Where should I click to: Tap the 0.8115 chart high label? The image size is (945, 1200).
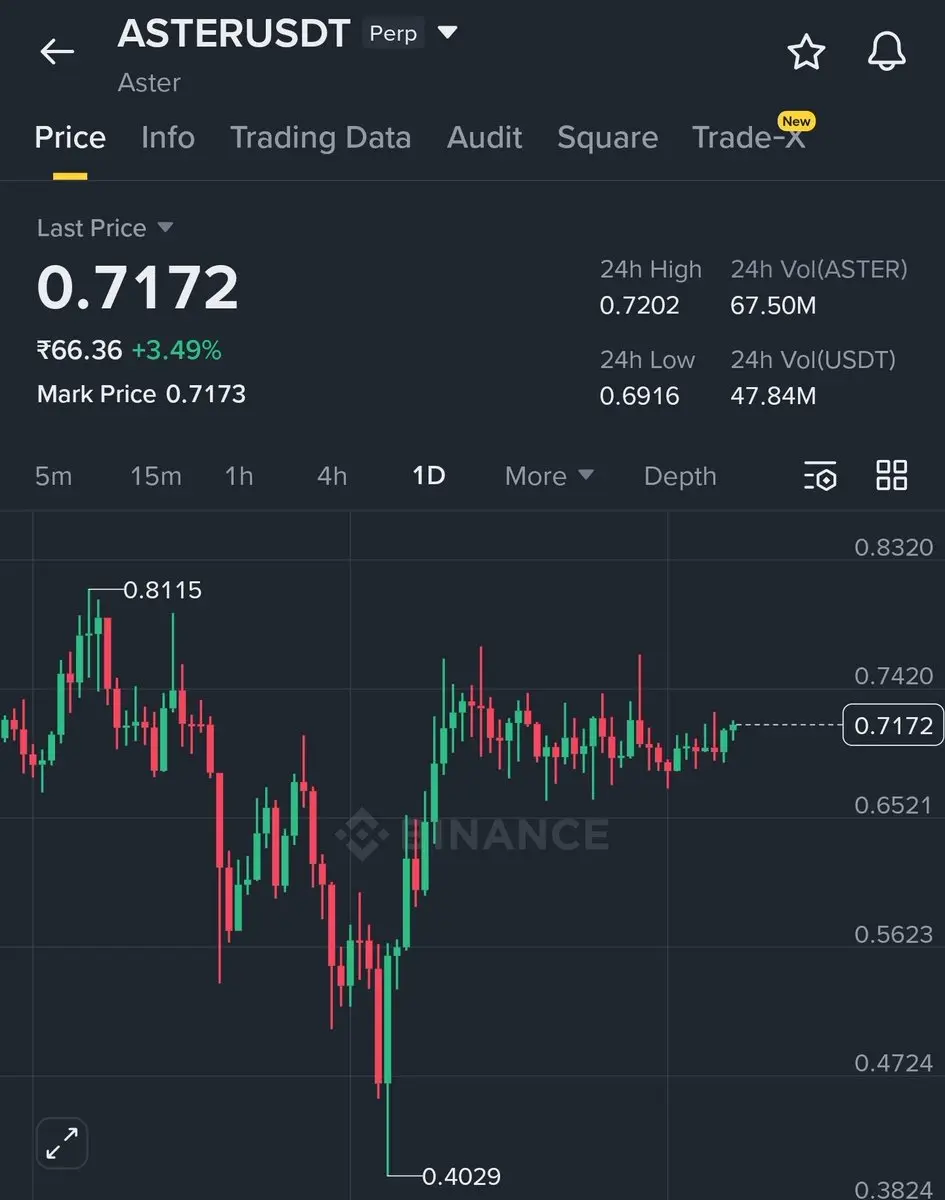tap(163, 590)
